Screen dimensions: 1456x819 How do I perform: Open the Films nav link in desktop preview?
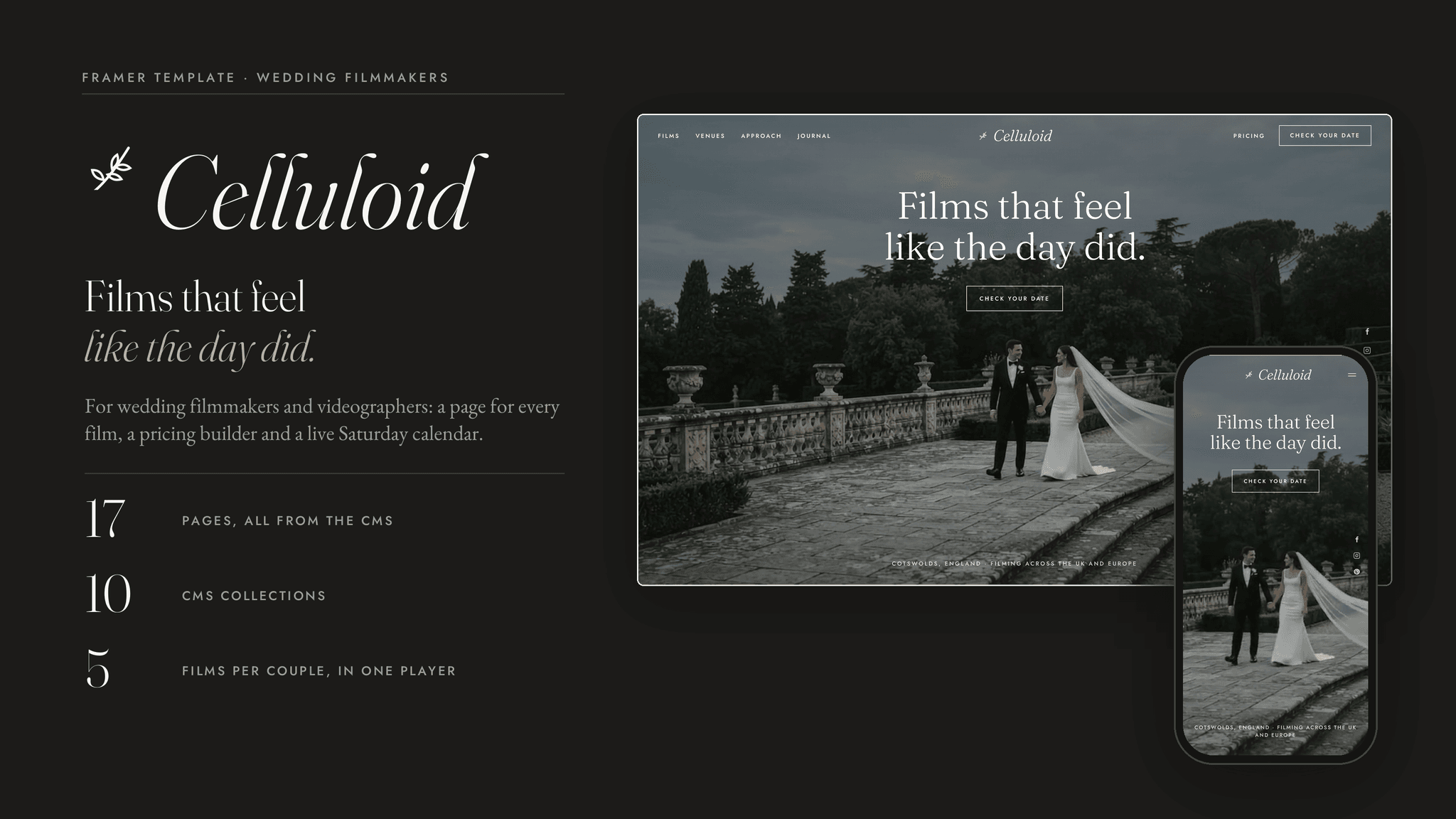click(668, 136)
